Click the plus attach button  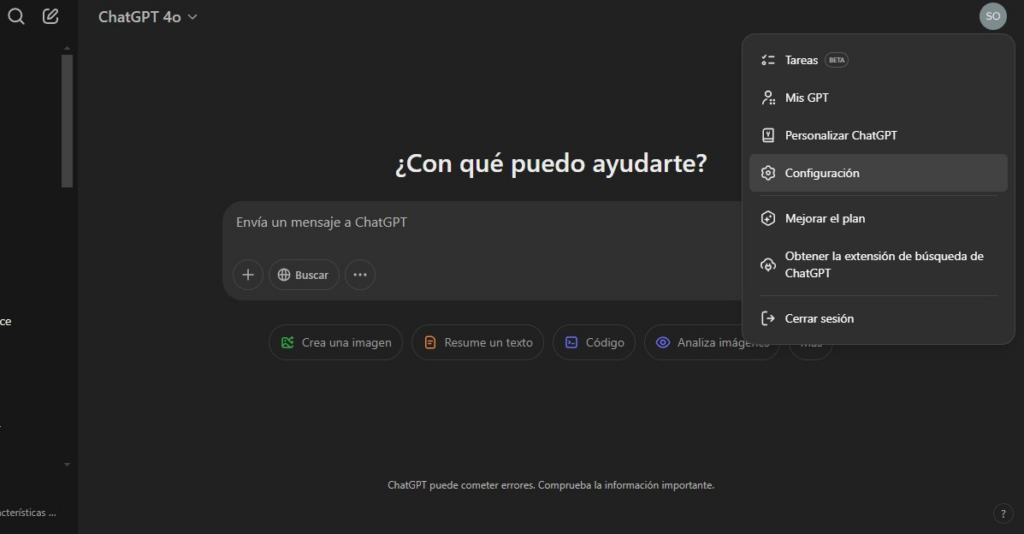(248, 275)
